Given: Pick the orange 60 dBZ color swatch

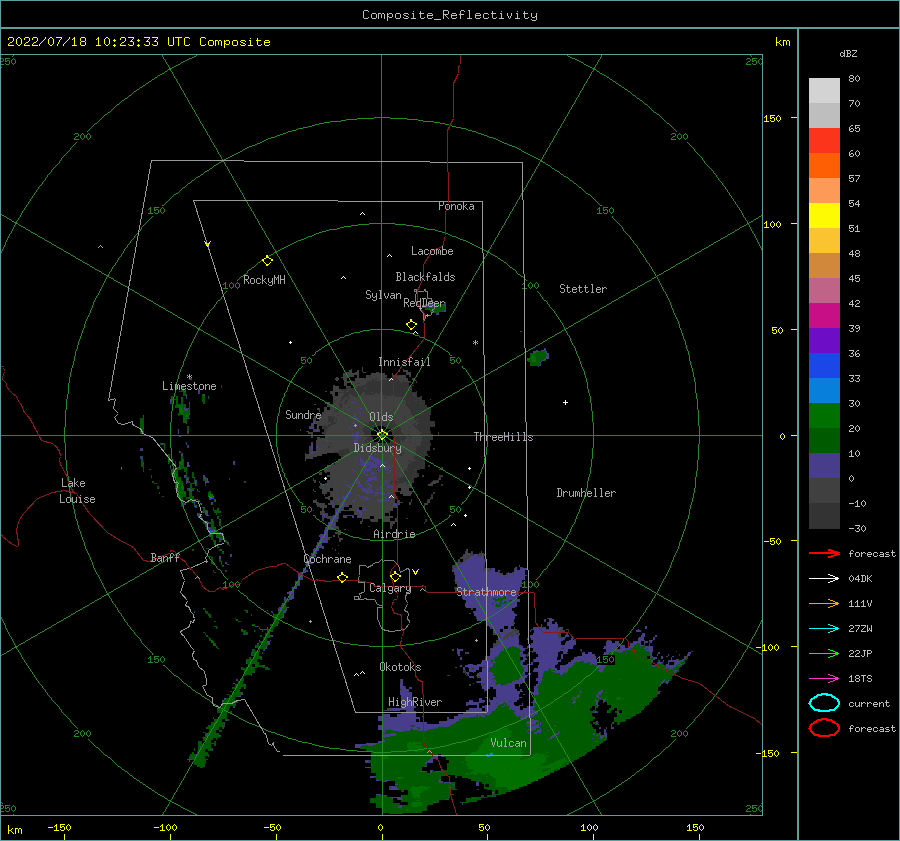Looking at the screenshot, I should click(x=824, y=165).
